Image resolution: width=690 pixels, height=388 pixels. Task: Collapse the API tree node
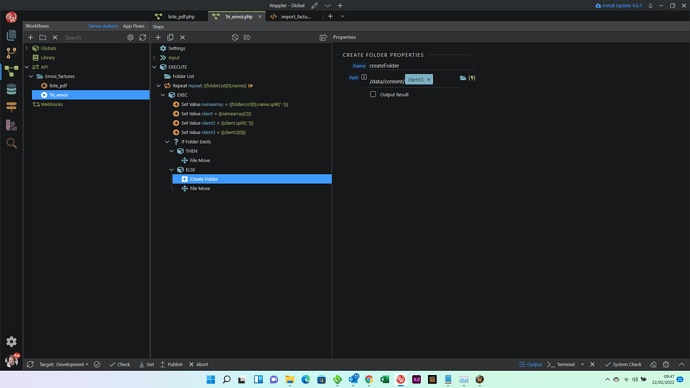27,67
